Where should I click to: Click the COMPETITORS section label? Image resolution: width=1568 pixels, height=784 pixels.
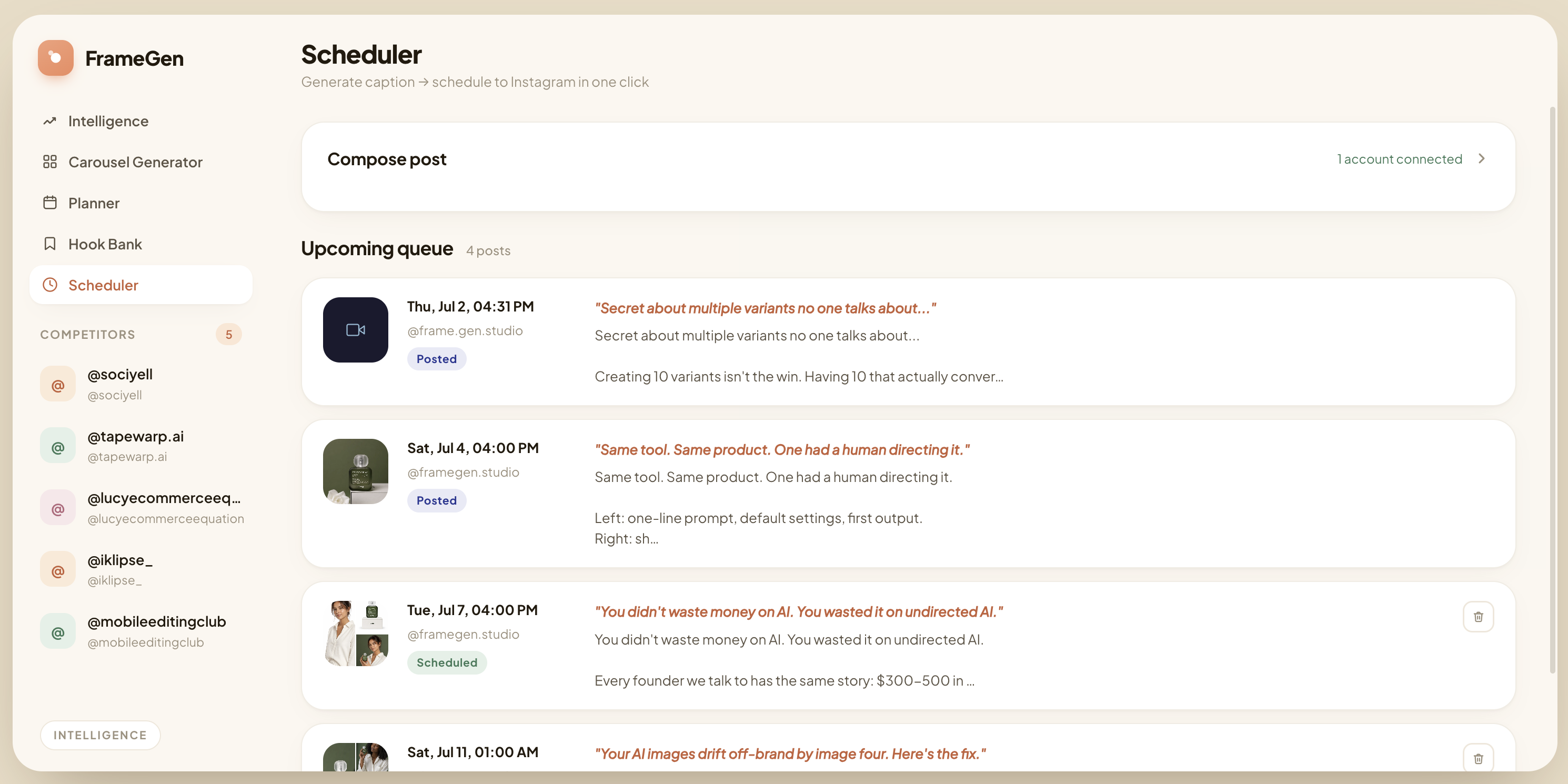[88, 334]
